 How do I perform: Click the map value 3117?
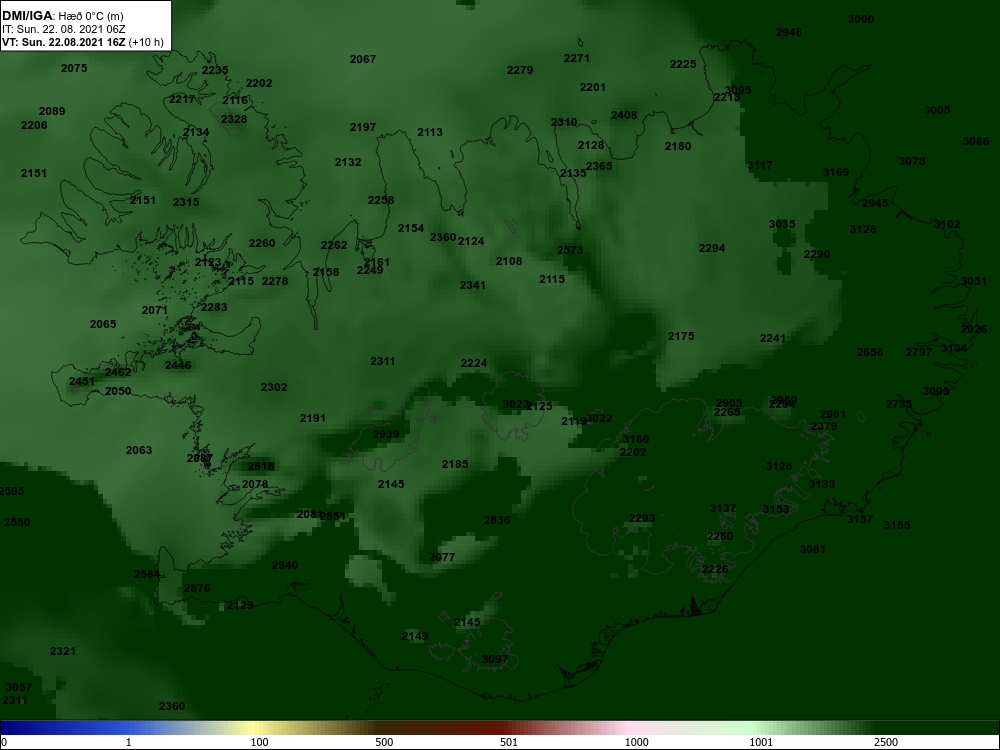pyautogui.click(x=760, y=165)
